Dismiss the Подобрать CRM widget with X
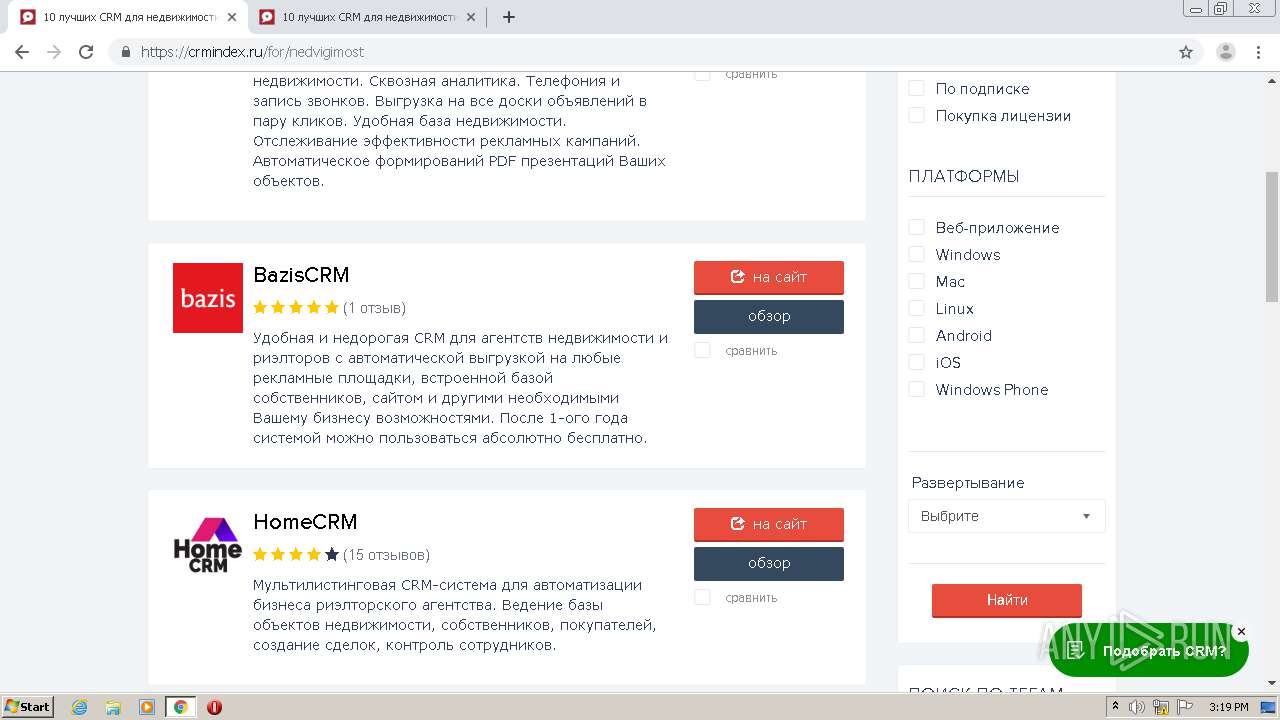Viewport: 1280px width, 720px height. (x=1241, y=632)
